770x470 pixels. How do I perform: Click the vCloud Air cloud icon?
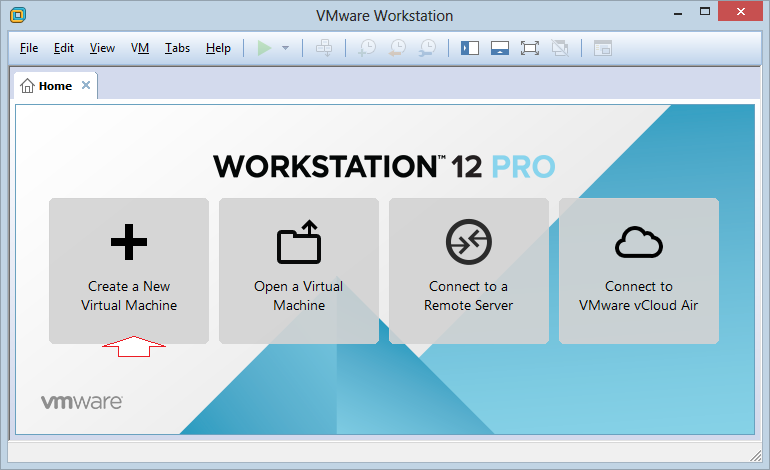[x=639, y=242]
